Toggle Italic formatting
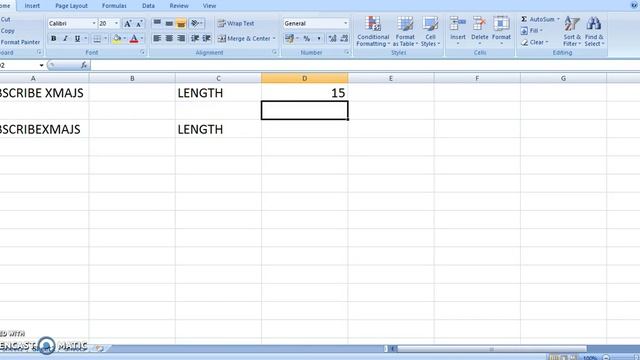Screen dimensions: 640x360 [x=65, y=38]
